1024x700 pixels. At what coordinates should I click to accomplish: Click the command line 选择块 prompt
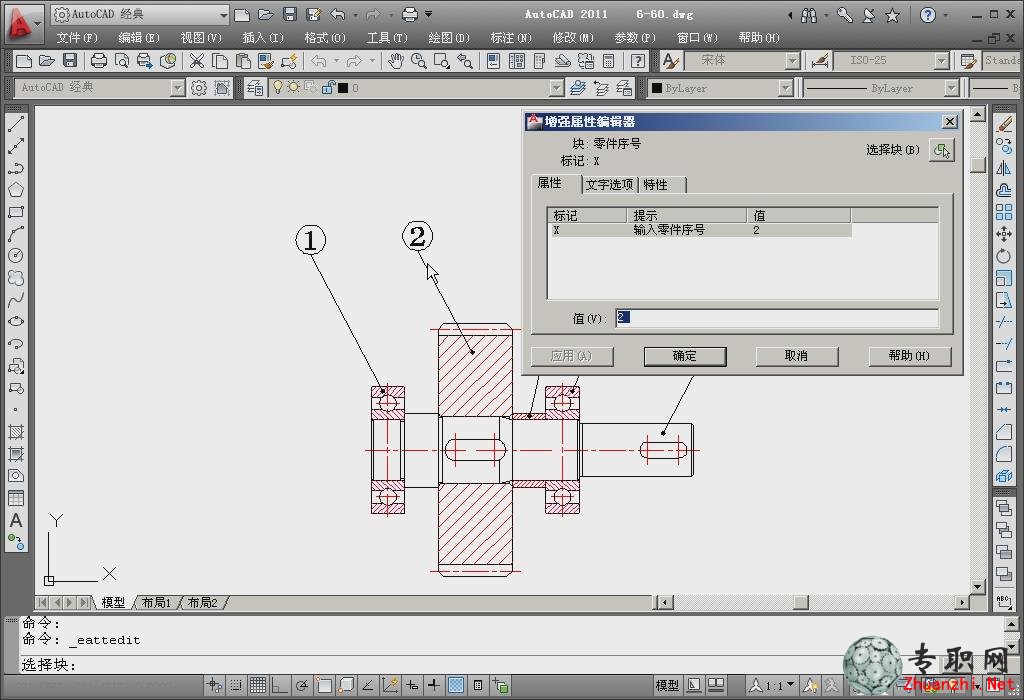click(50, 665)
